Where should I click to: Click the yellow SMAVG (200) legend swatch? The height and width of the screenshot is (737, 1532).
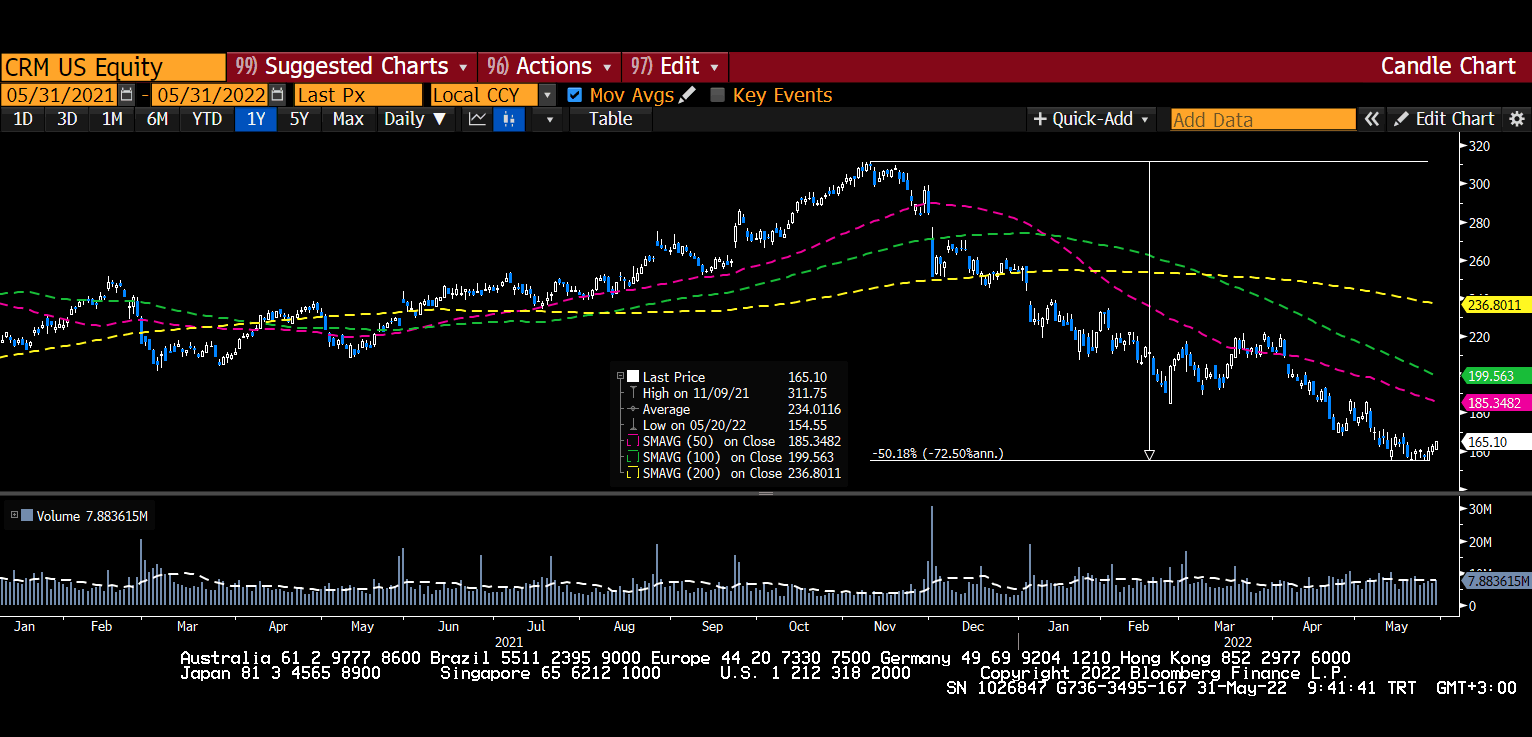(632, 473)
